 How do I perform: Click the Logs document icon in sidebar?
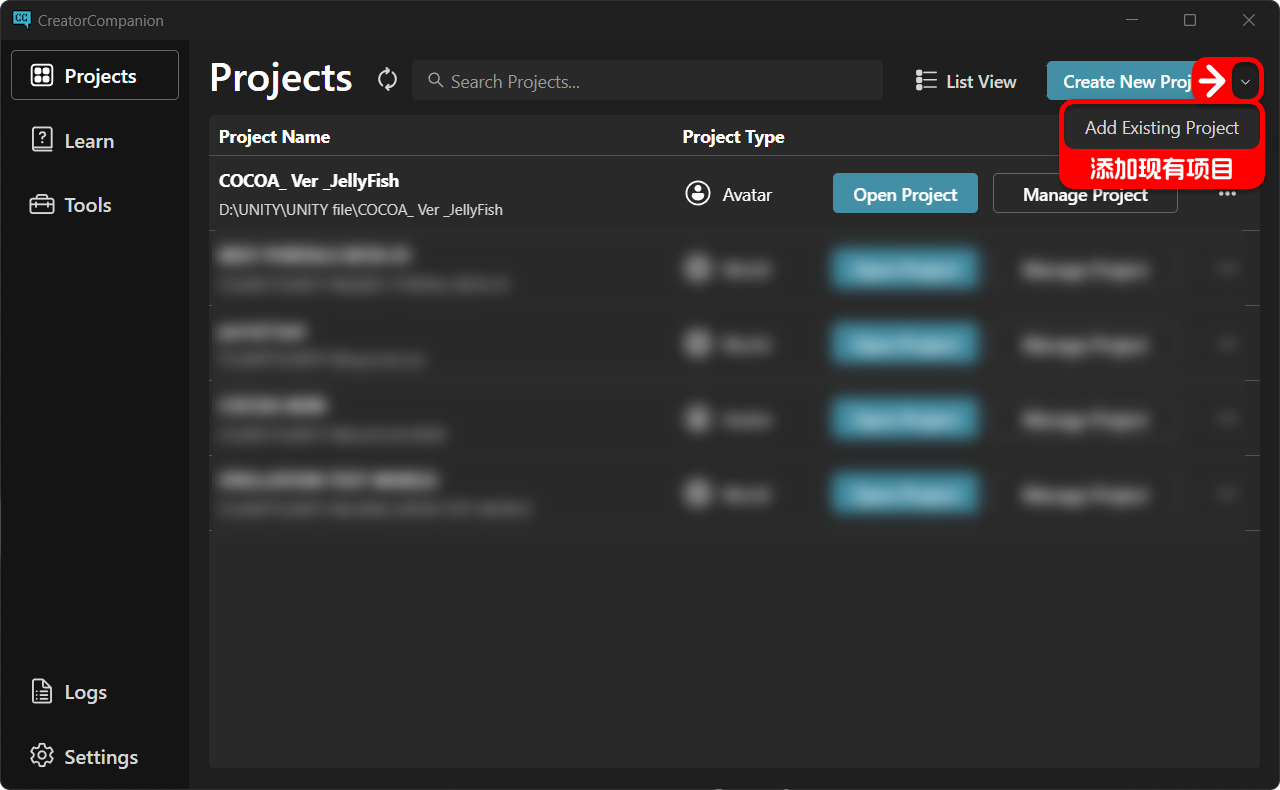tap(42, 692)
